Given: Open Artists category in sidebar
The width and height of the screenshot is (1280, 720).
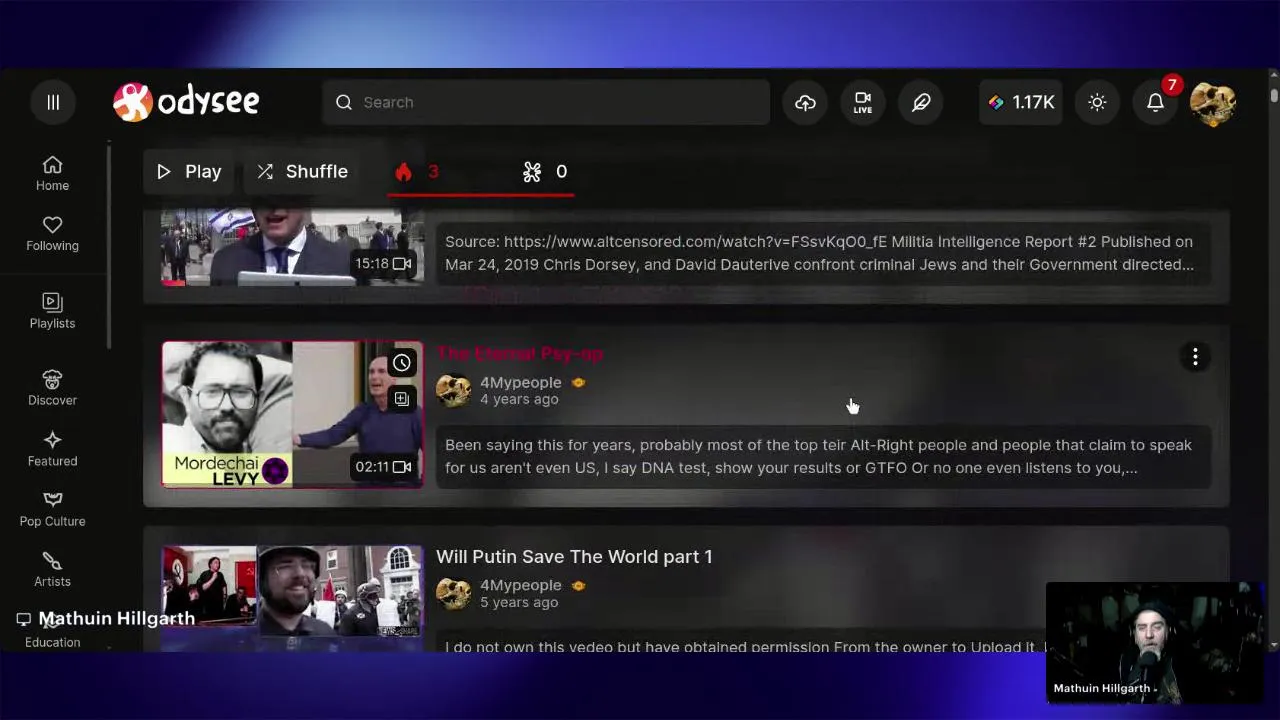Looking at the screenshot, I should click(52, 569).
